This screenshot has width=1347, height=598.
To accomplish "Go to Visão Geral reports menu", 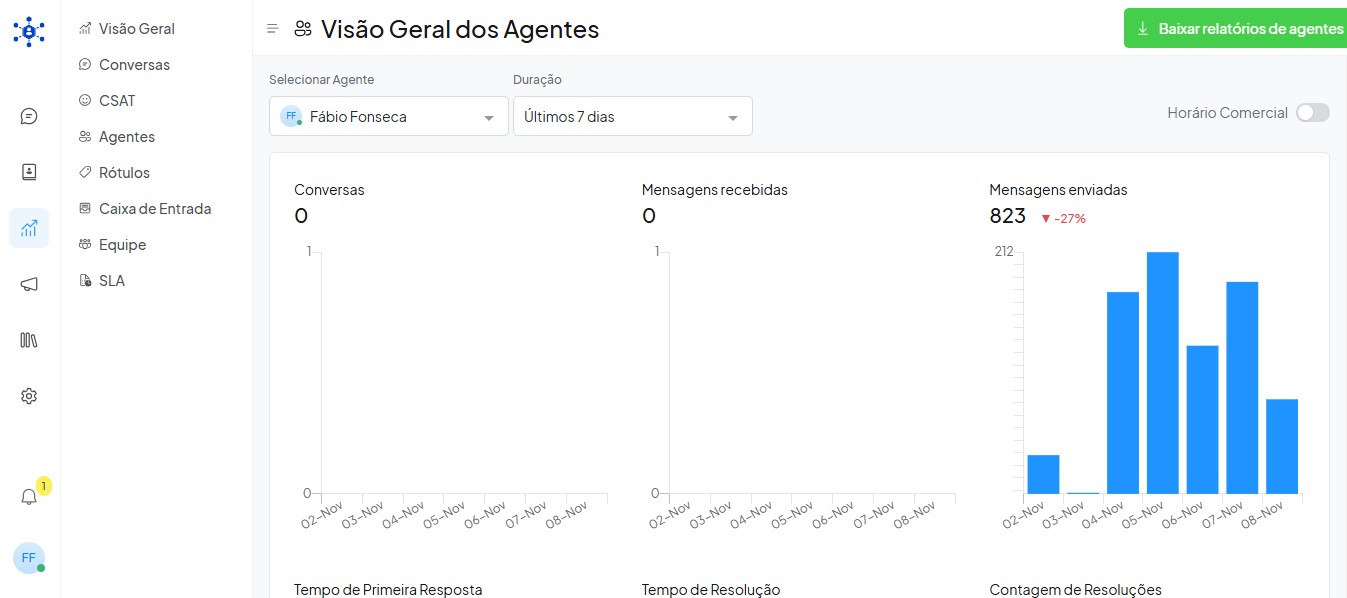I will point(136,29).
